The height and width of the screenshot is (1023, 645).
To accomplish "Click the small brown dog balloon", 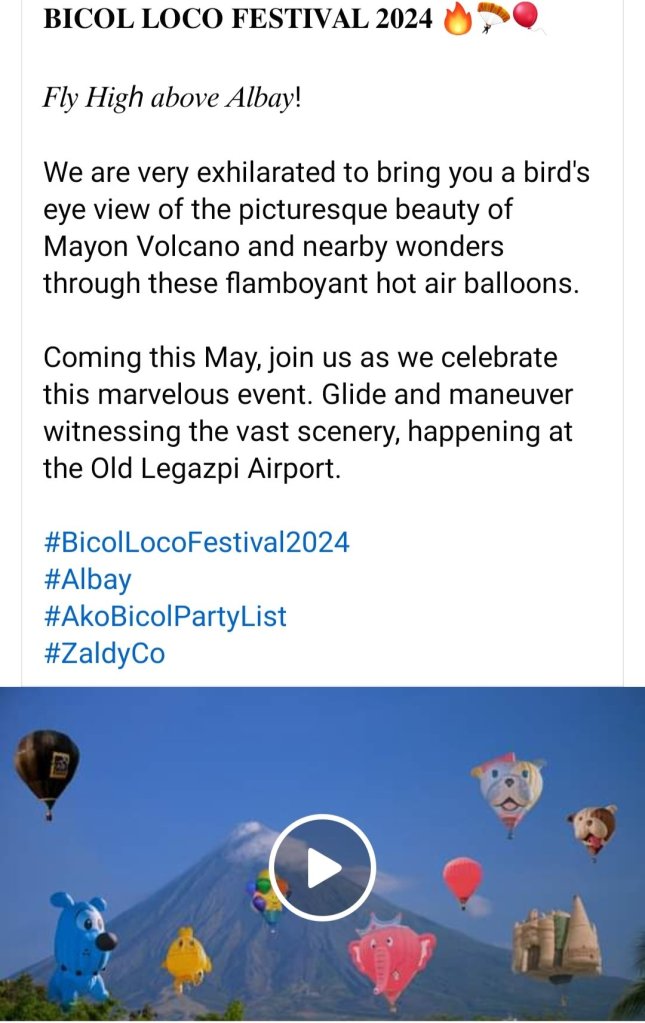I will point(592,828).
